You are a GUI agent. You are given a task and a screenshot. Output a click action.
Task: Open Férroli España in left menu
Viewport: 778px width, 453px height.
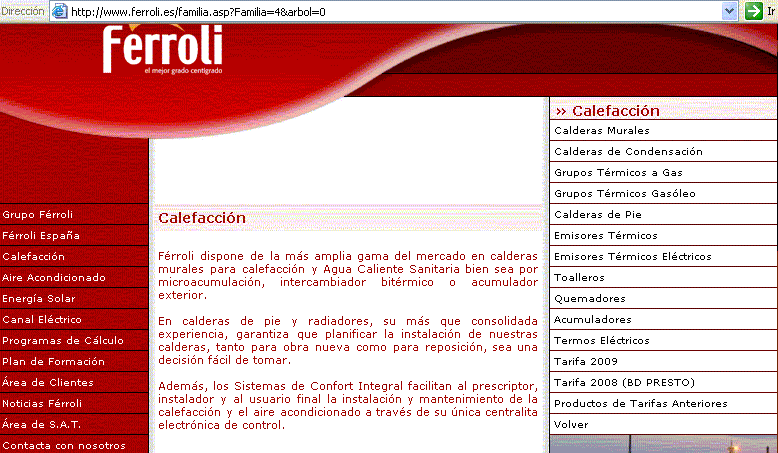41,235
